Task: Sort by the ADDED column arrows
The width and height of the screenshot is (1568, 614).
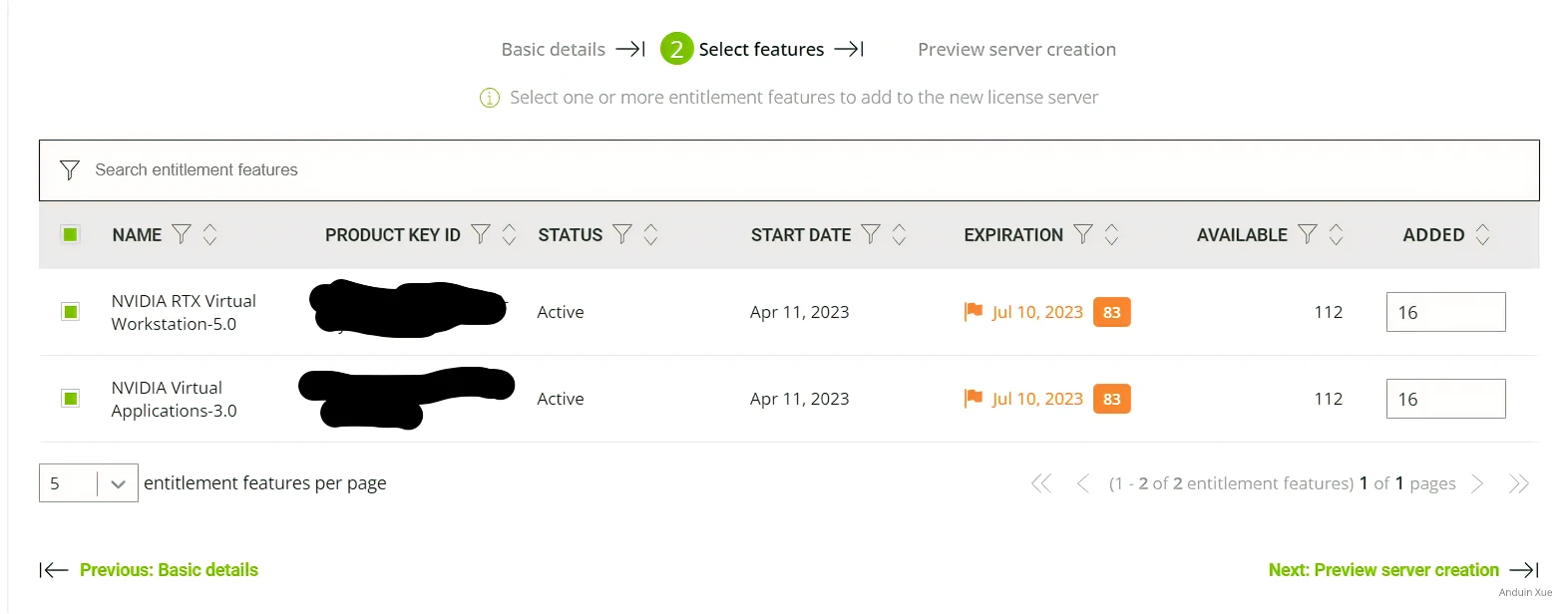Action: (1482, 234)
